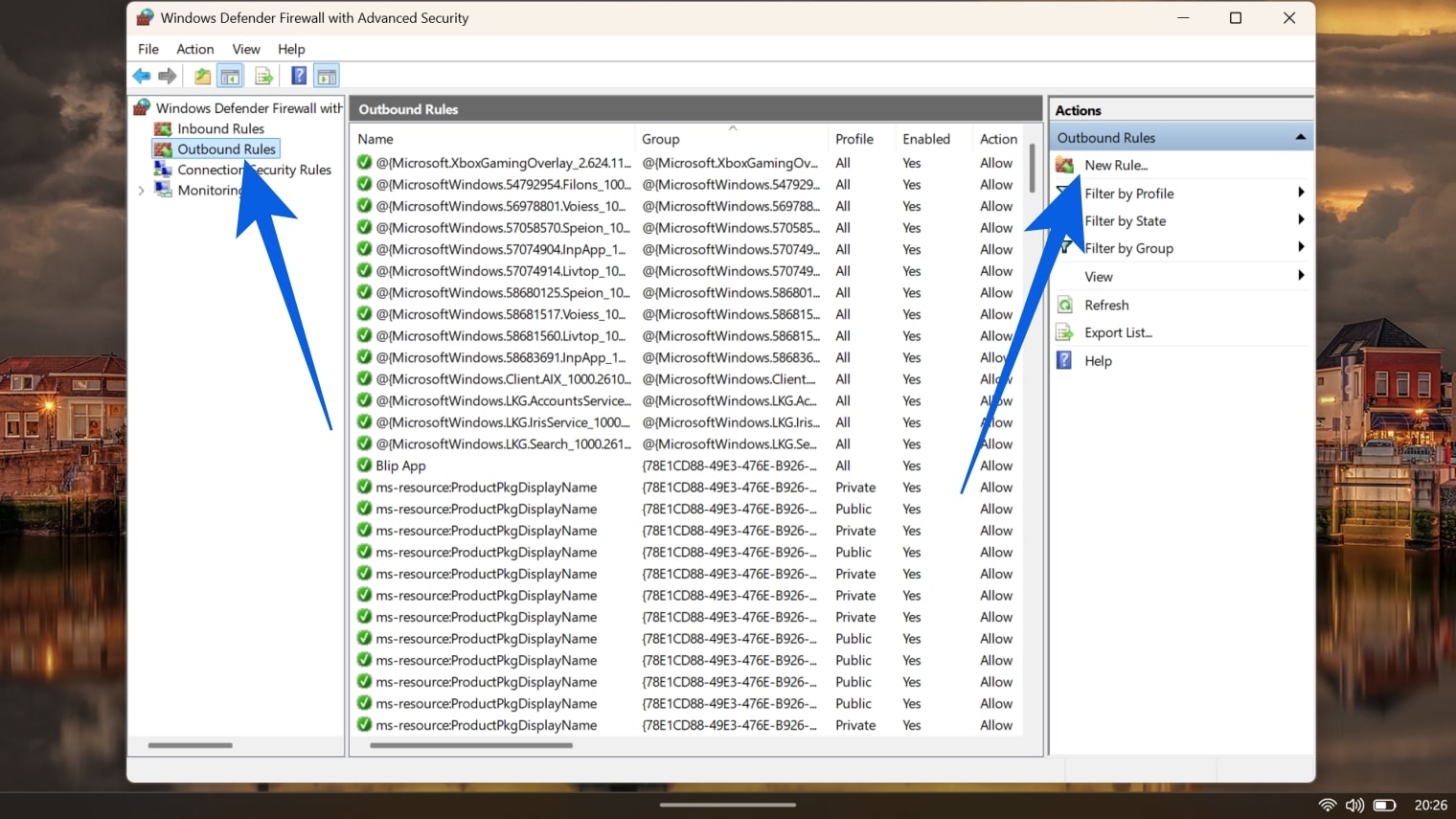Open the File menu
Image resolution: width=1456 pixels, height=819 pixels.
tap(148, 49)
